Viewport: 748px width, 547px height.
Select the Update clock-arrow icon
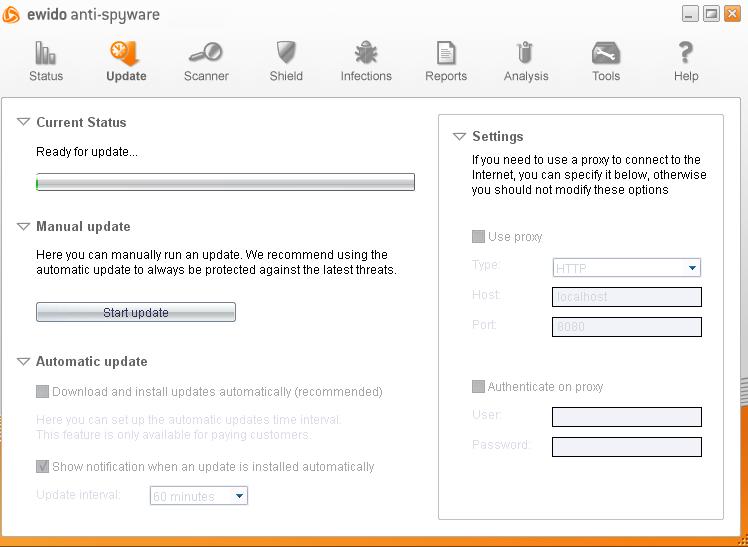[x=125, y=53]
